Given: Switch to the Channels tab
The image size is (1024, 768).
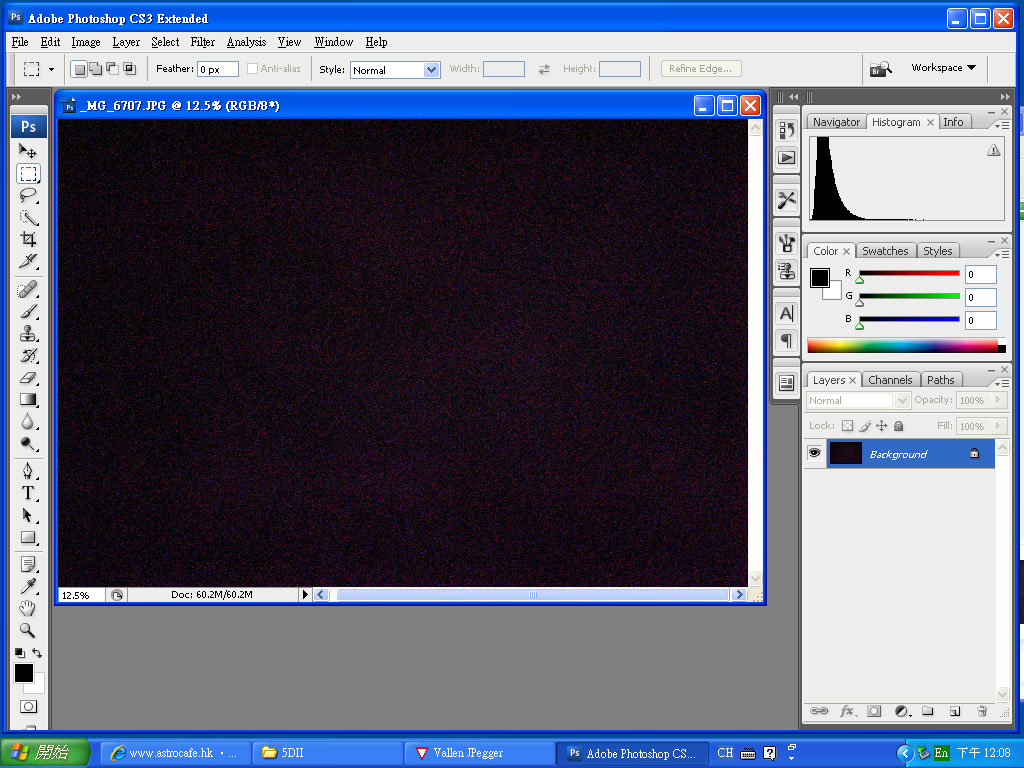Looking at the screenshot, I should click(890, 380).
